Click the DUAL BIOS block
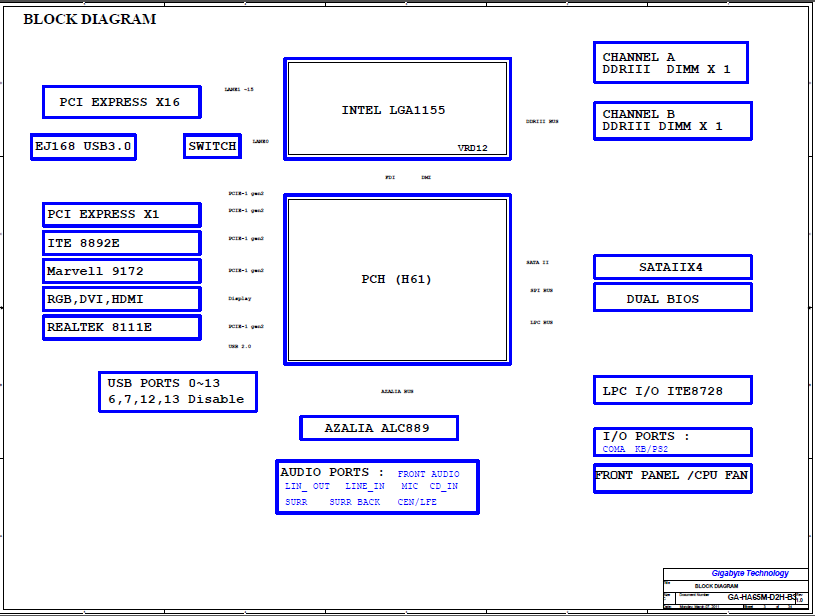This screenshot has height=616, width=815. pyautogui.click(x=671, y=298)
